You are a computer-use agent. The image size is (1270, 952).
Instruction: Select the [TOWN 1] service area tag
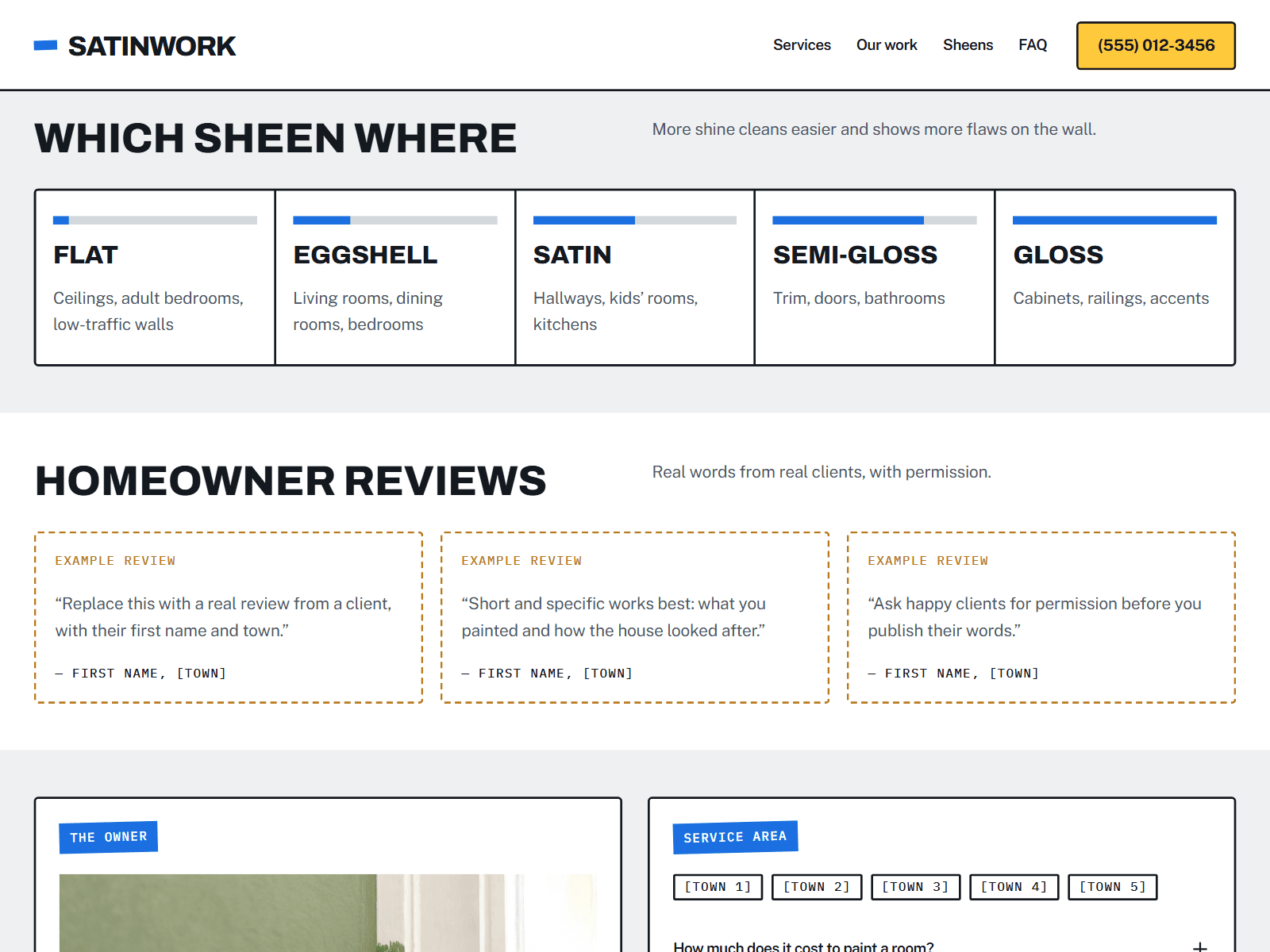point(718,887)
